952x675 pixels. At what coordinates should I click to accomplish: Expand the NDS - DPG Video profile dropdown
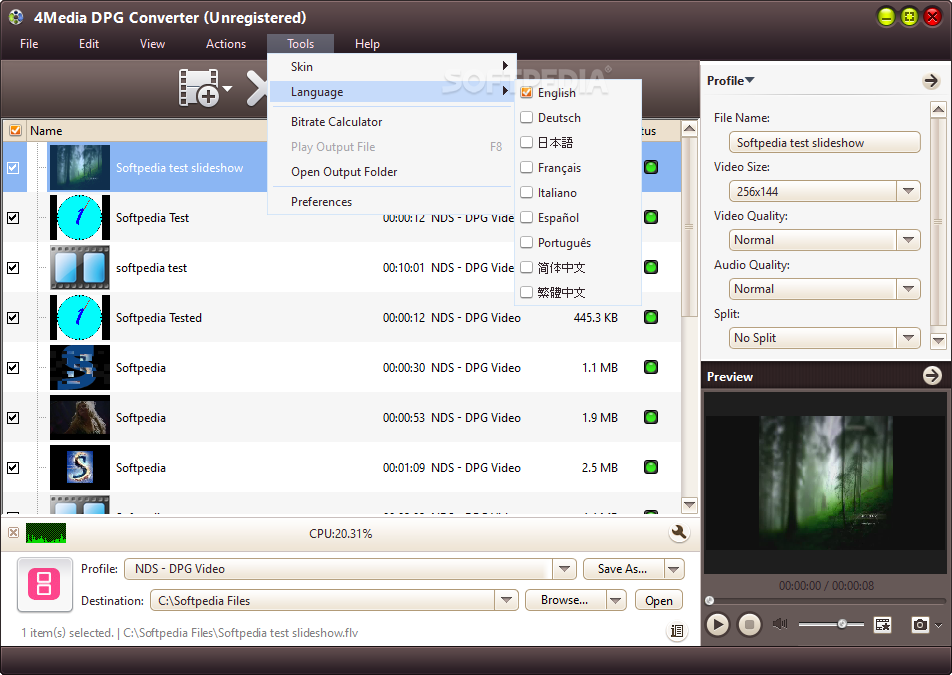[564, 569]
